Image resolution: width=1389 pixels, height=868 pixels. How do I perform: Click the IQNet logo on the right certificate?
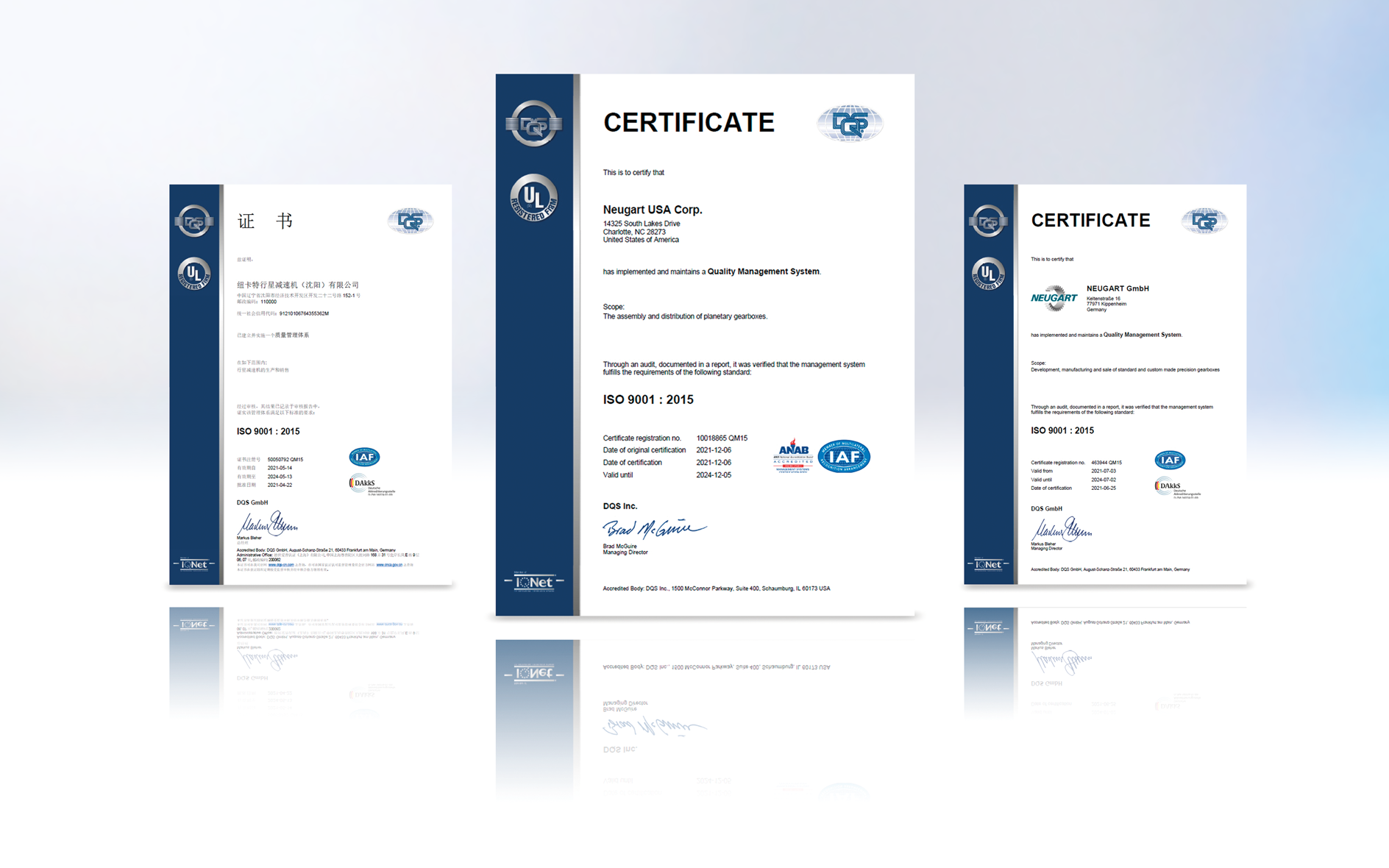(988, 564)
